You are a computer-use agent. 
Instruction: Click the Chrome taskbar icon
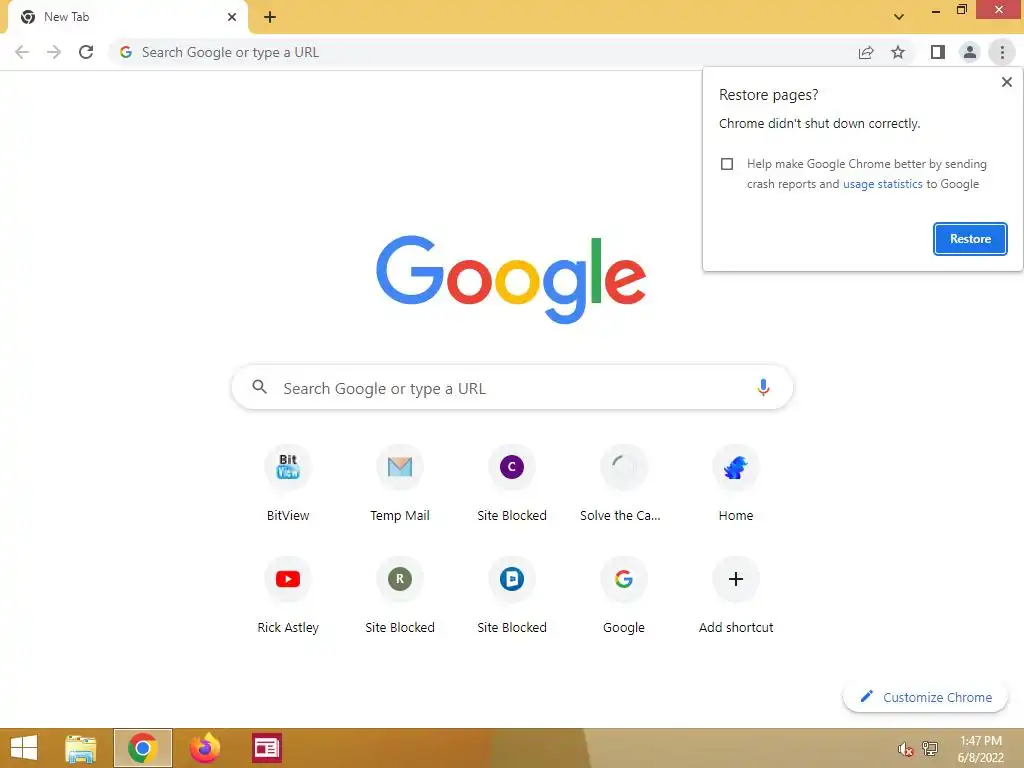[x=142, y=748]
